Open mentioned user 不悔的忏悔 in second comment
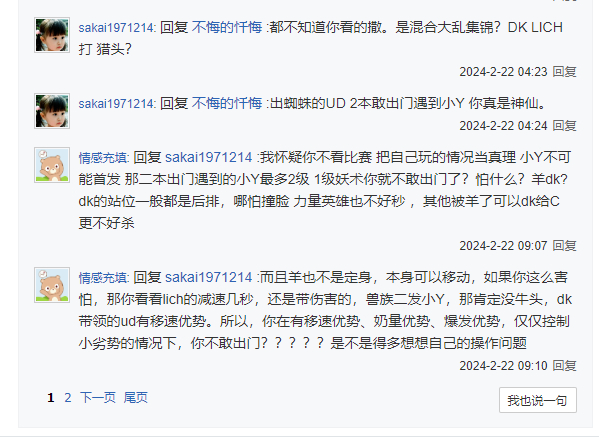599x437 pixels. coord(227,104)
